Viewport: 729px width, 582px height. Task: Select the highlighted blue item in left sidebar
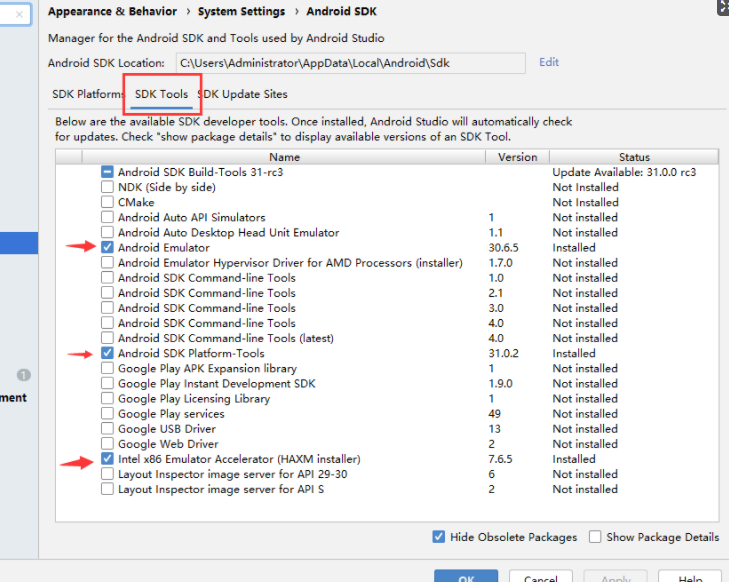coord(19,243)
